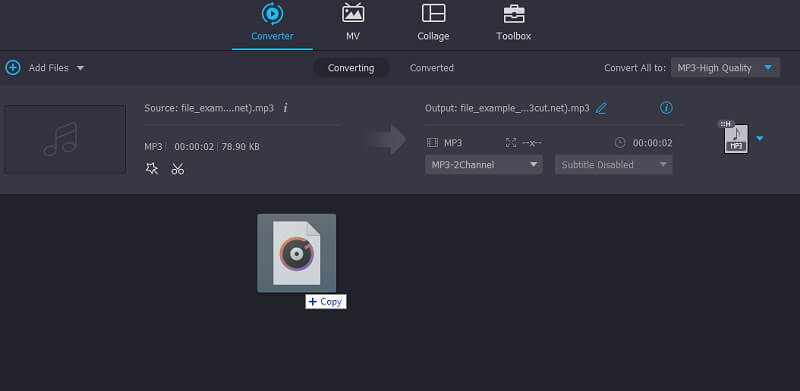This screenshot has height=391, width=800.
Task: Click the Source file name text
Action: pos(209,108)
